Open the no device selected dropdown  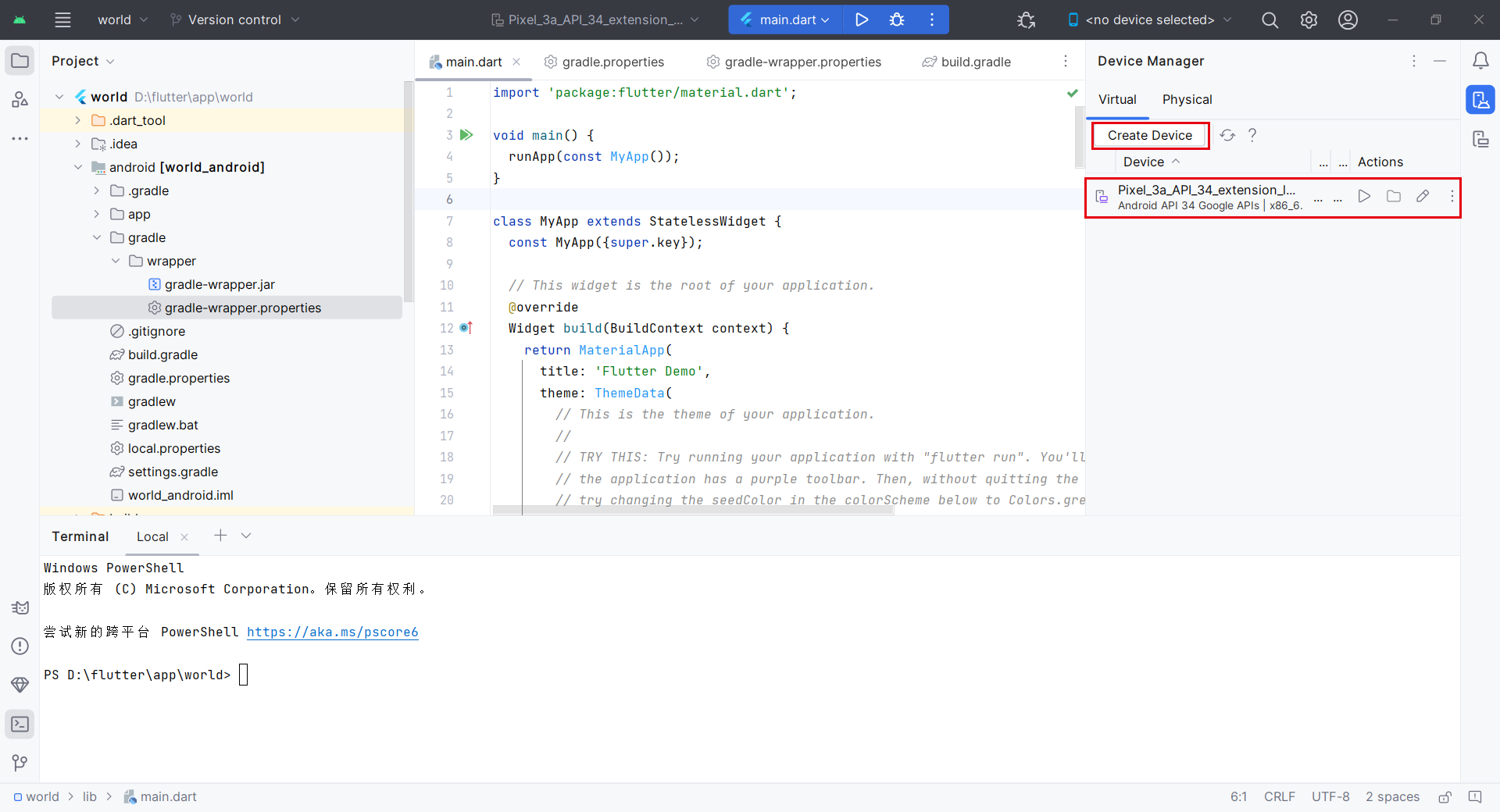click(x=1149, y=20)
